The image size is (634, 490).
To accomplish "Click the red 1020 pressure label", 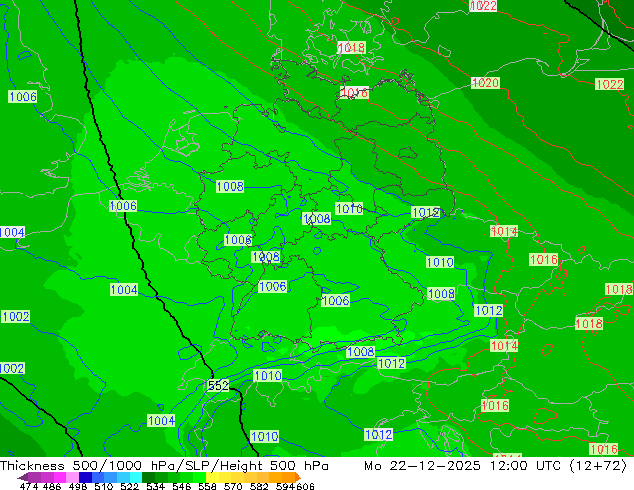I will pos(486,83).
